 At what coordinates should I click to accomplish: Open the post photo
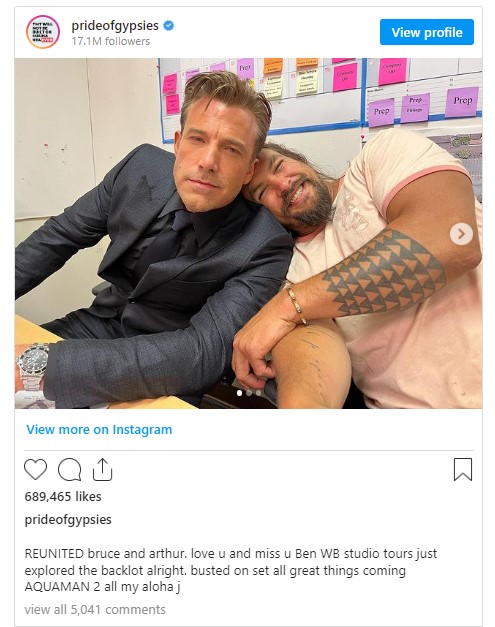[248, 233]
